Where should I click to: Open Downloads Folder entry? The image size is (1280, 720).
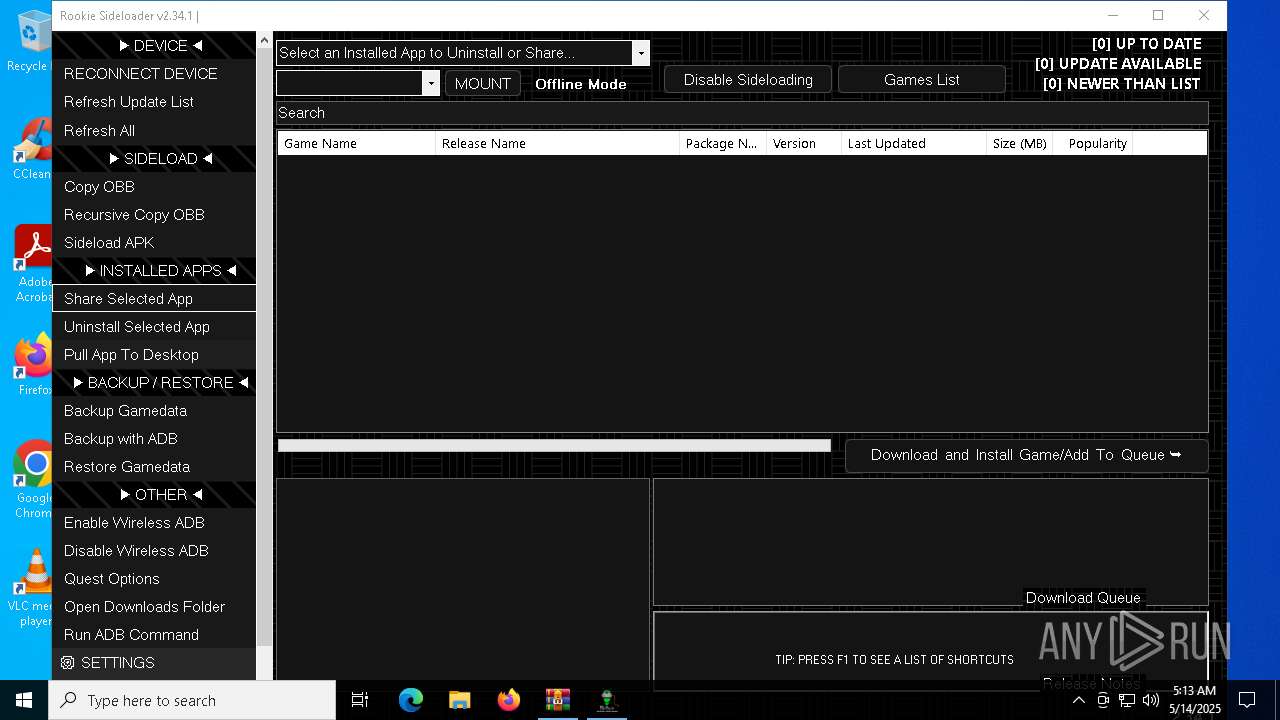154,606
